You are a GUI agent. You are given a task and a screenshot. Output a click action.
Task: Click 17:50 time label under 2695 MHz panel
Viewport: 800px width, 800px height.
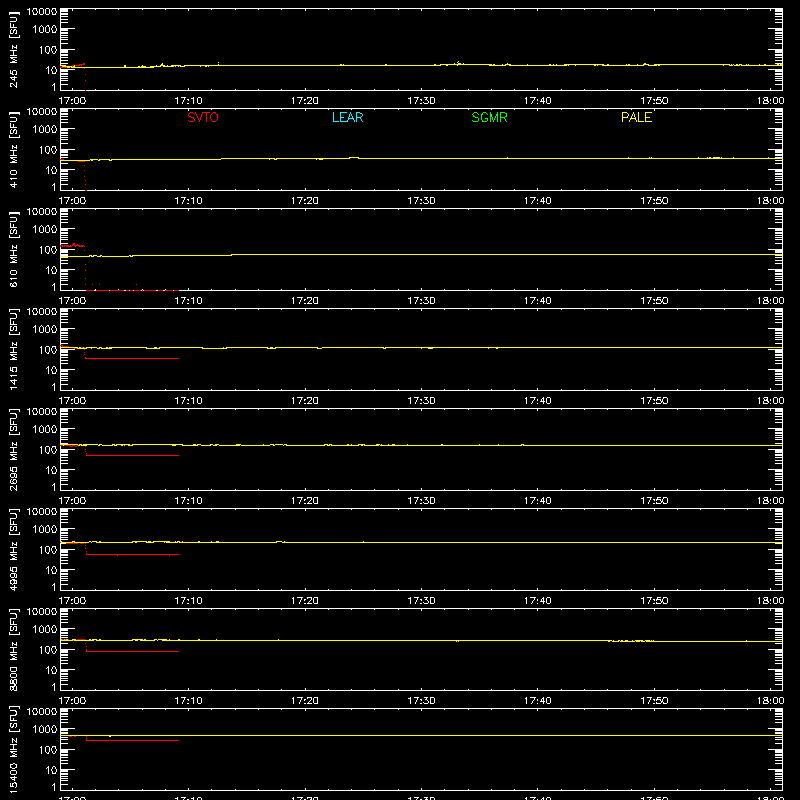[x=654, y=501]
